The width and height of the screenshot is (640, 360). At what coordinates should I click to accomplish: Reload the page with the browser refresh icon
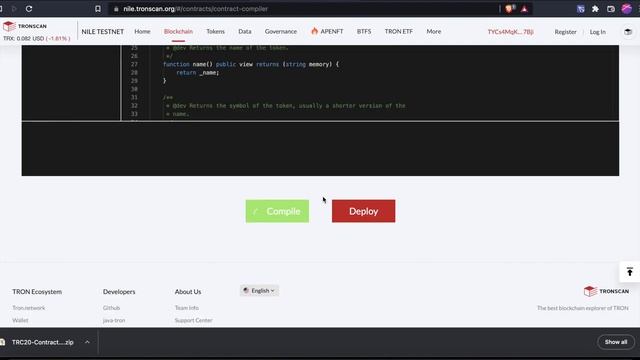pos(29,9)
